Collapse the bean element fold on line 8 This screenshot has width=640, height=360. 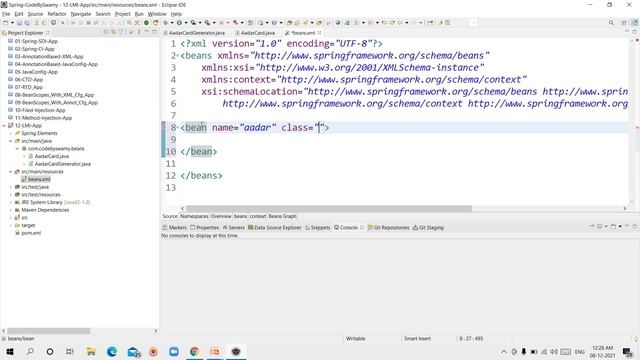click(178, 128)
